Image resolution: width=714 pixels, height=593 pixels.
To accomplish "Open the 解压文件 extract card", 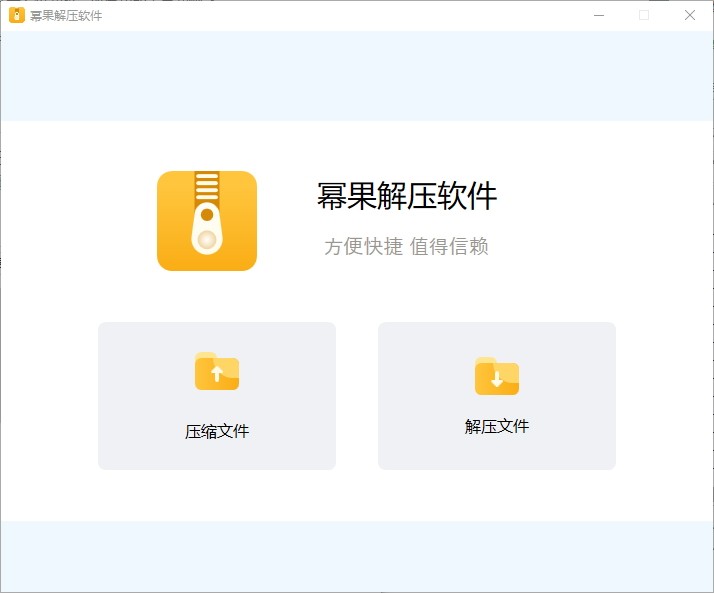I will pyautogui.click(x=497, y=396).
